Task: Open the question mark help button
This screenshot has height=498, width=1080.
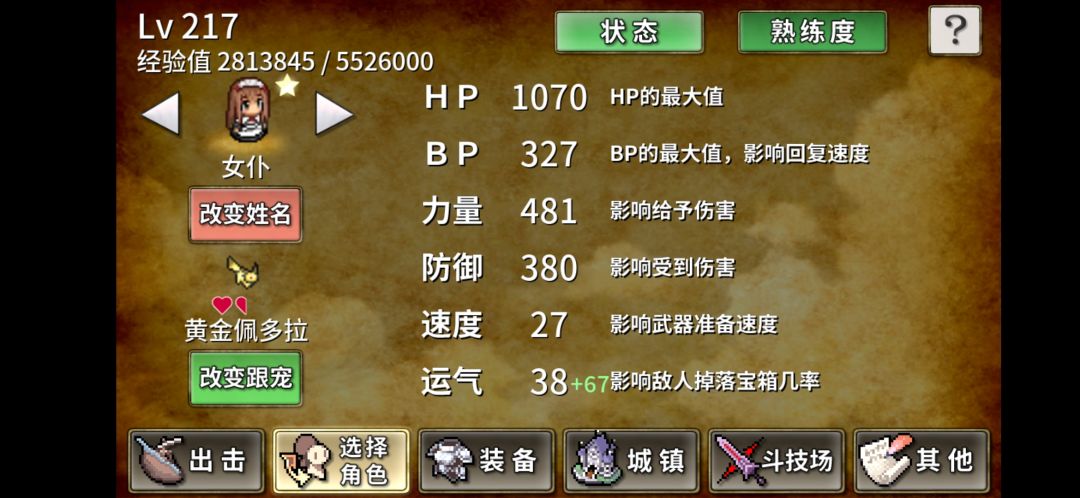Action: click(x=955, y=31)
